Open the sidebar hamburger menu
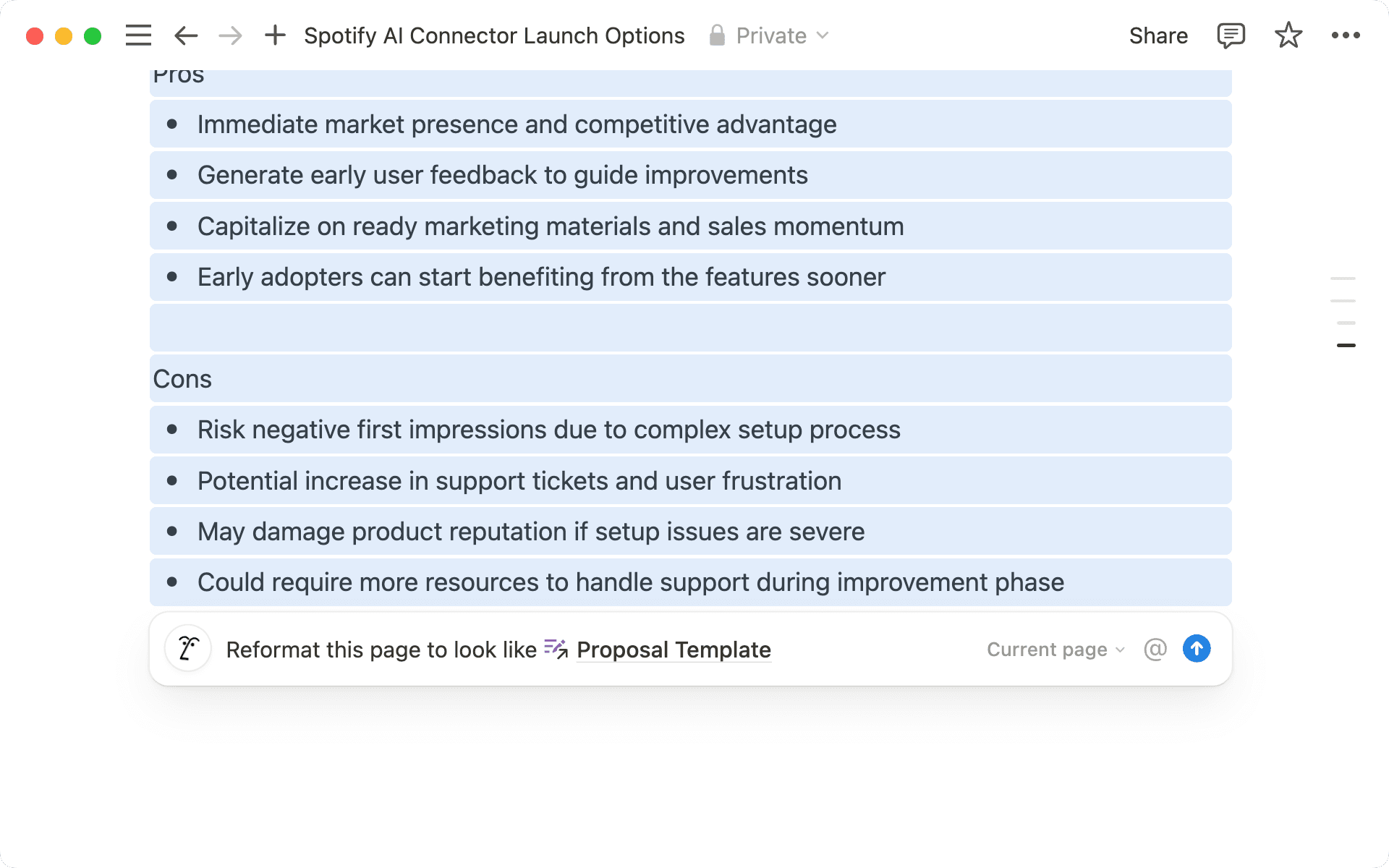This screenshot has width=1389, height=868. [x=138, y=35]
